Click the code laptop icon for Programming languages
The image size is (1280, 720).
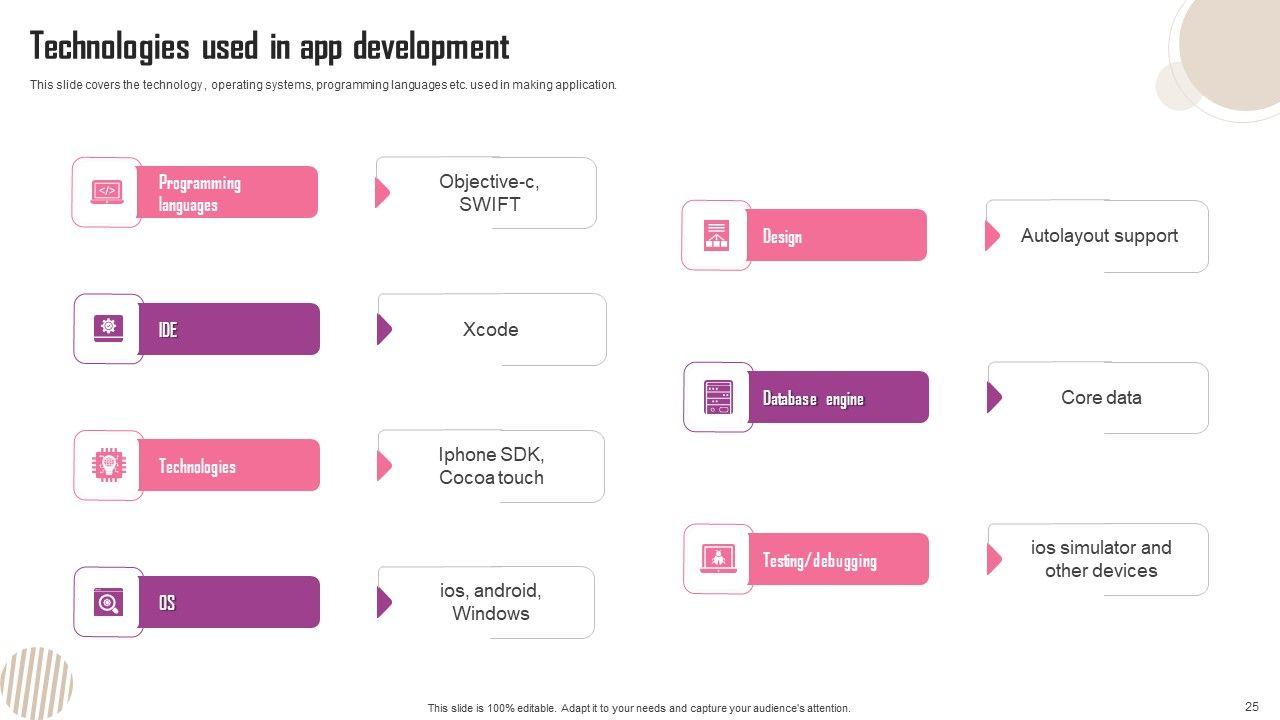[107, 191]
